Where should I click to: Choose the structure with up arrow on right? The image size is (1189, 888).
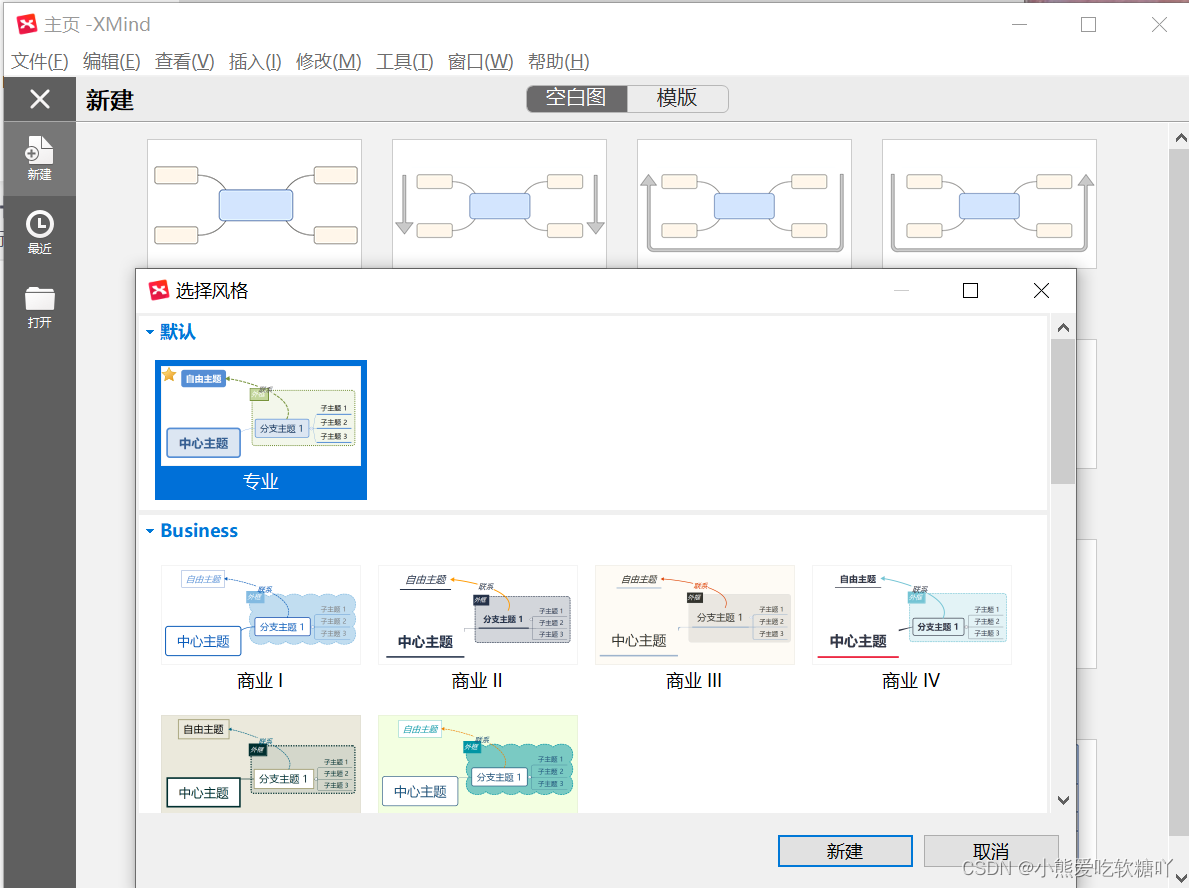tap(990, 203)
